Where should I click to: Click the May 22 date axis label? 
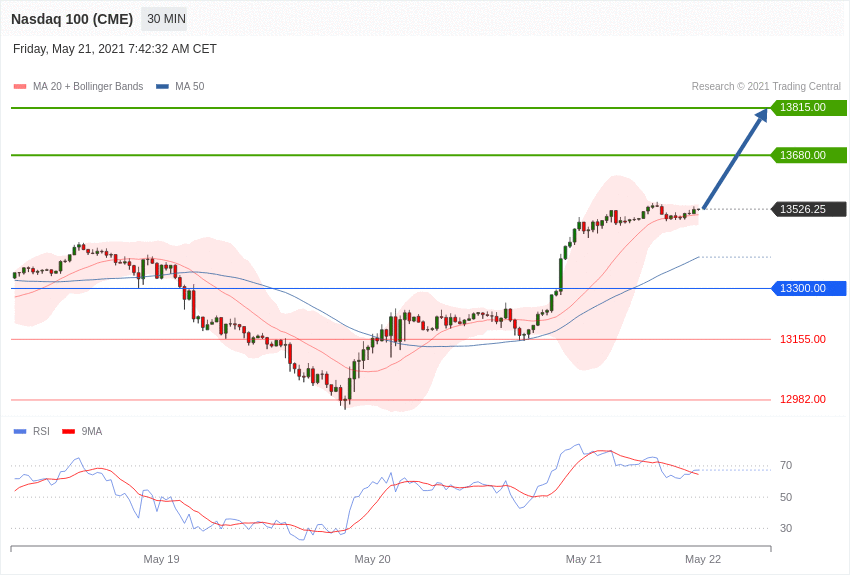coord(703,559)
